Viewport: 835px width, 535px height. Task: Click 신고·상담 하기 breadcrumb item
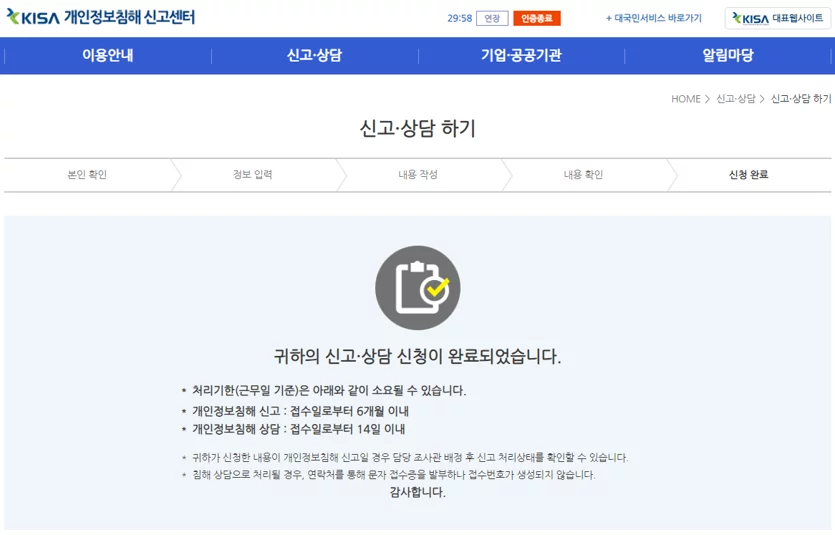pyautogui.click(x=800, y=99)
